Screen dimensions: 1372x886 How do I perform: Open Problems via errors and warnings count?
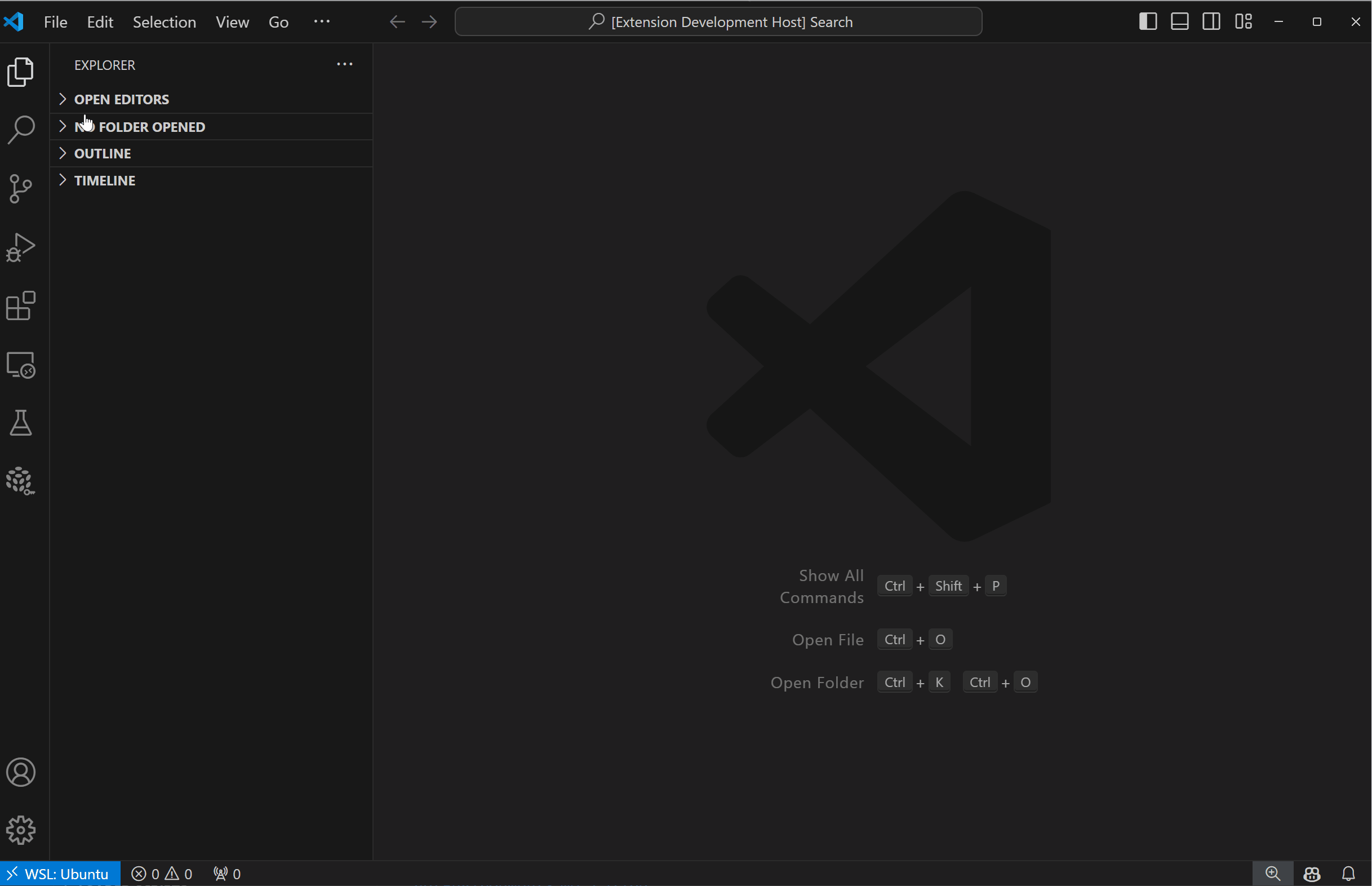162,874
